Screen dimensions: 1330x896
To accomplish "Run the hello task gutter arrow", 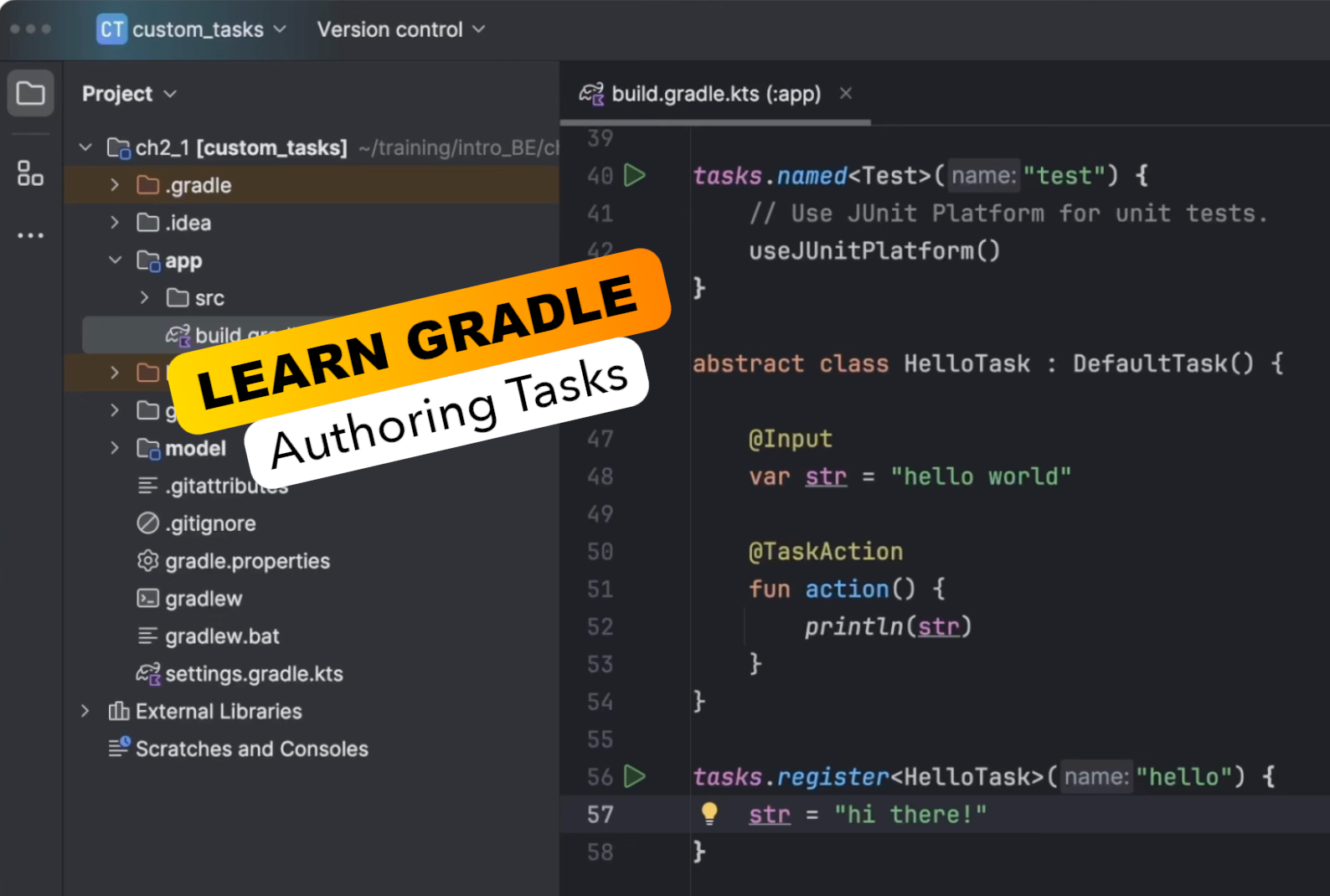I will click(x=635, y=777).
